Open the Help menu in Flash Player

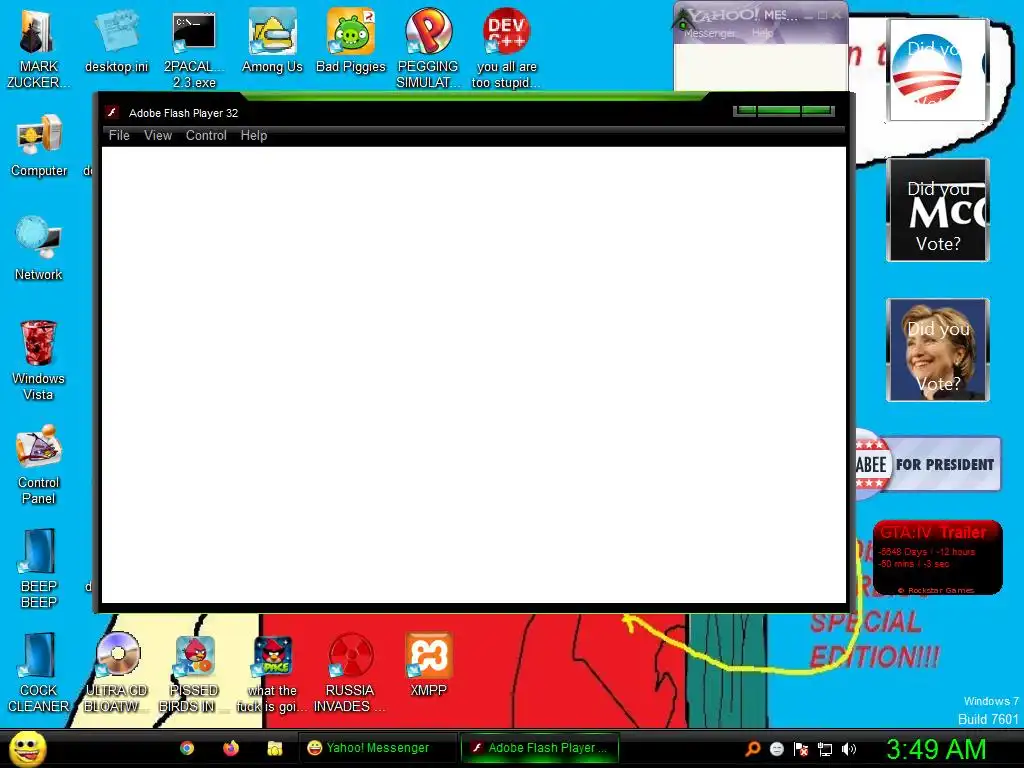click(253, 135)
